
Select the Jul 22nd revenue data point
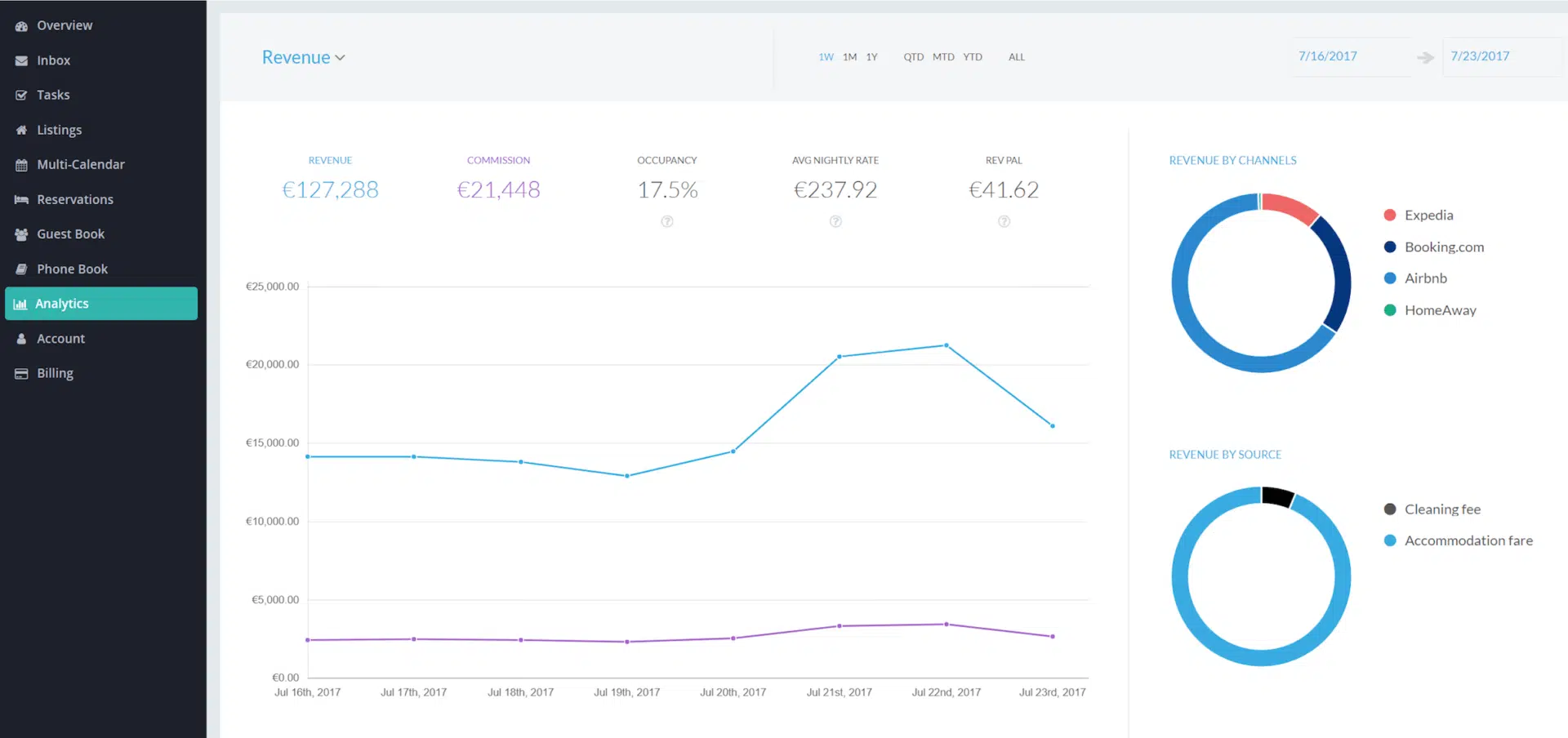point(946,345)
